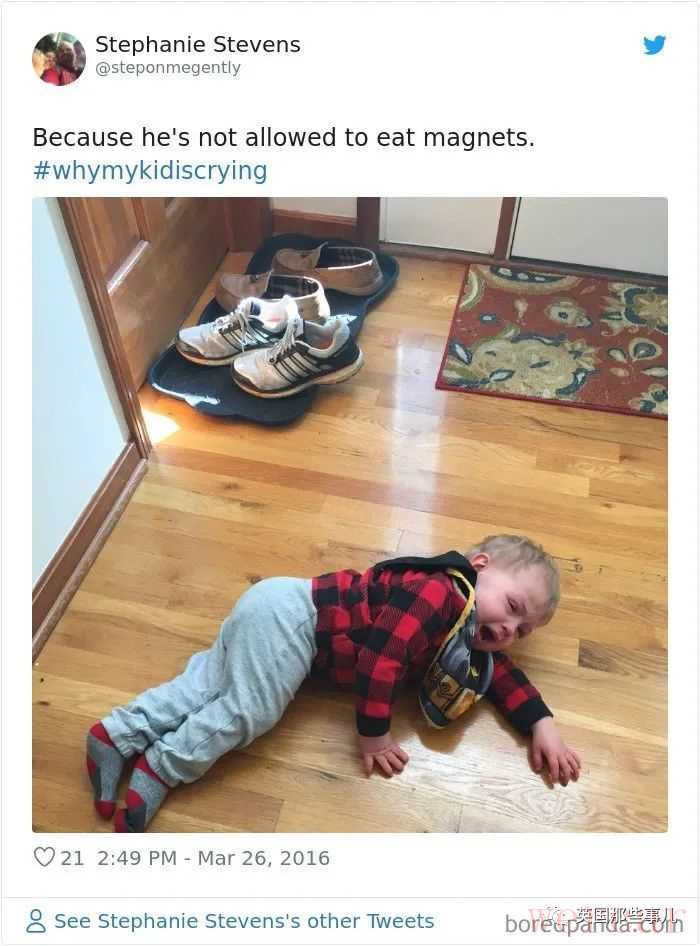Click the tweet text about eating magnets
The image size is (700, 946).
pyautogui.click(x=284, y=138)
